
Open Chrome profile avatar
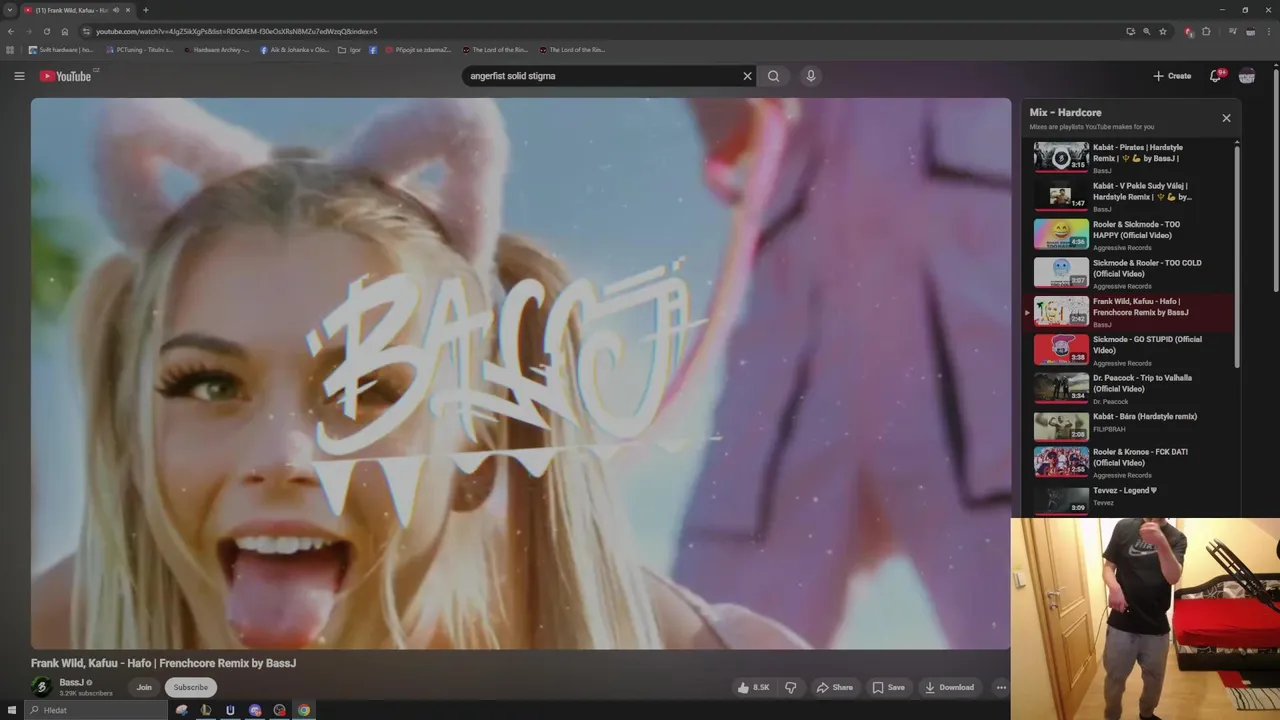(x=1250, y=31)
